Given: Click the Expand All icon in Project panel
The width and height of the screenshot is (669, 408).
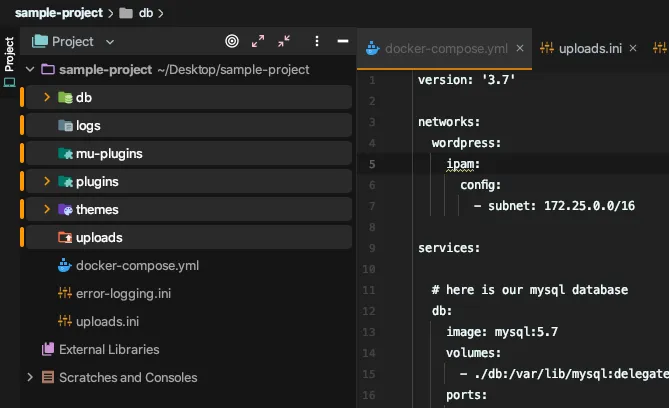Looking at the screenshot, I should [259, 42].
